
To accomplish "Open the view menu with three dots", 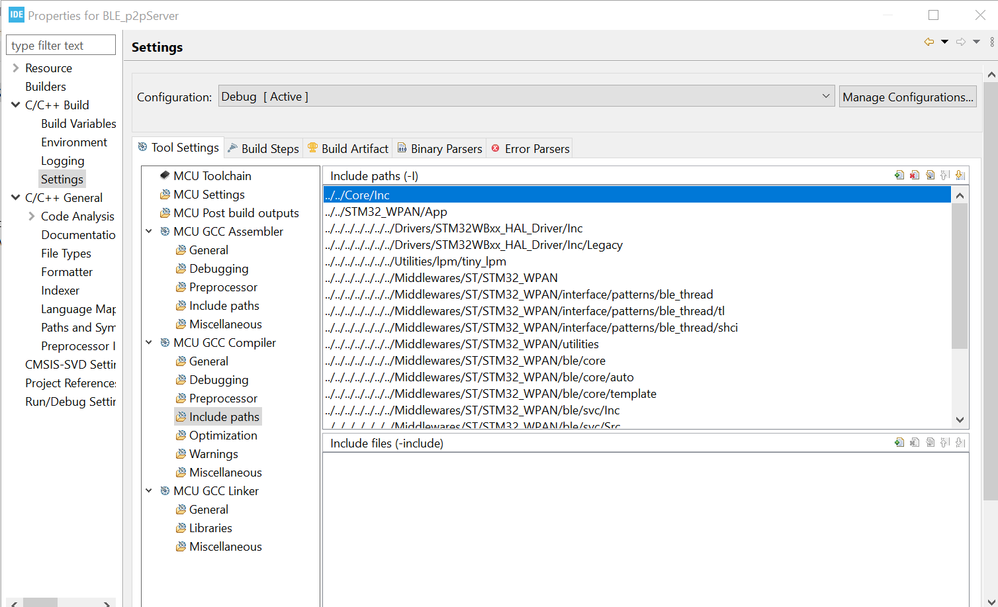I will tap(992, 42).
